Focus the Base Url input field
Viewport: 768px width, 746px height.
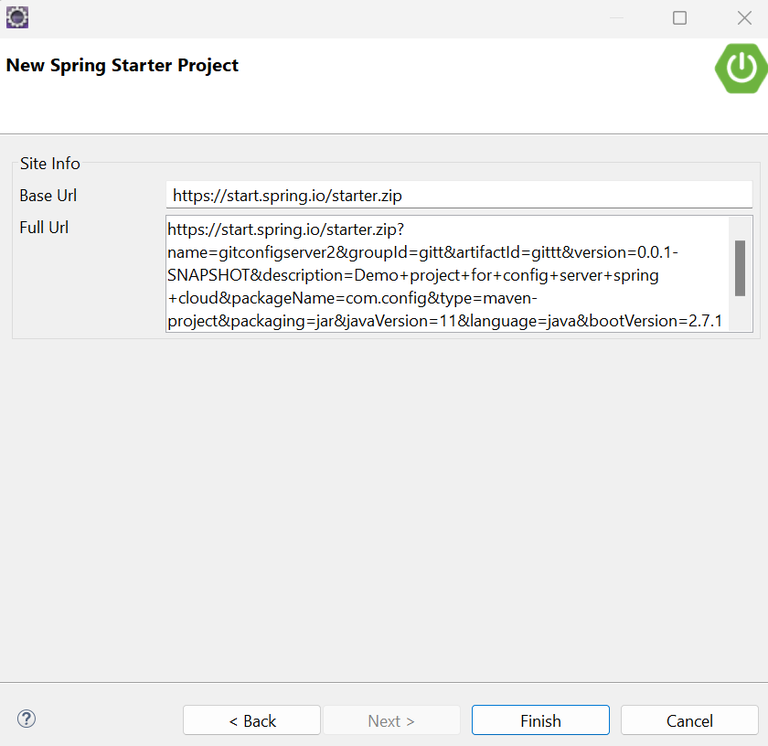459,195
